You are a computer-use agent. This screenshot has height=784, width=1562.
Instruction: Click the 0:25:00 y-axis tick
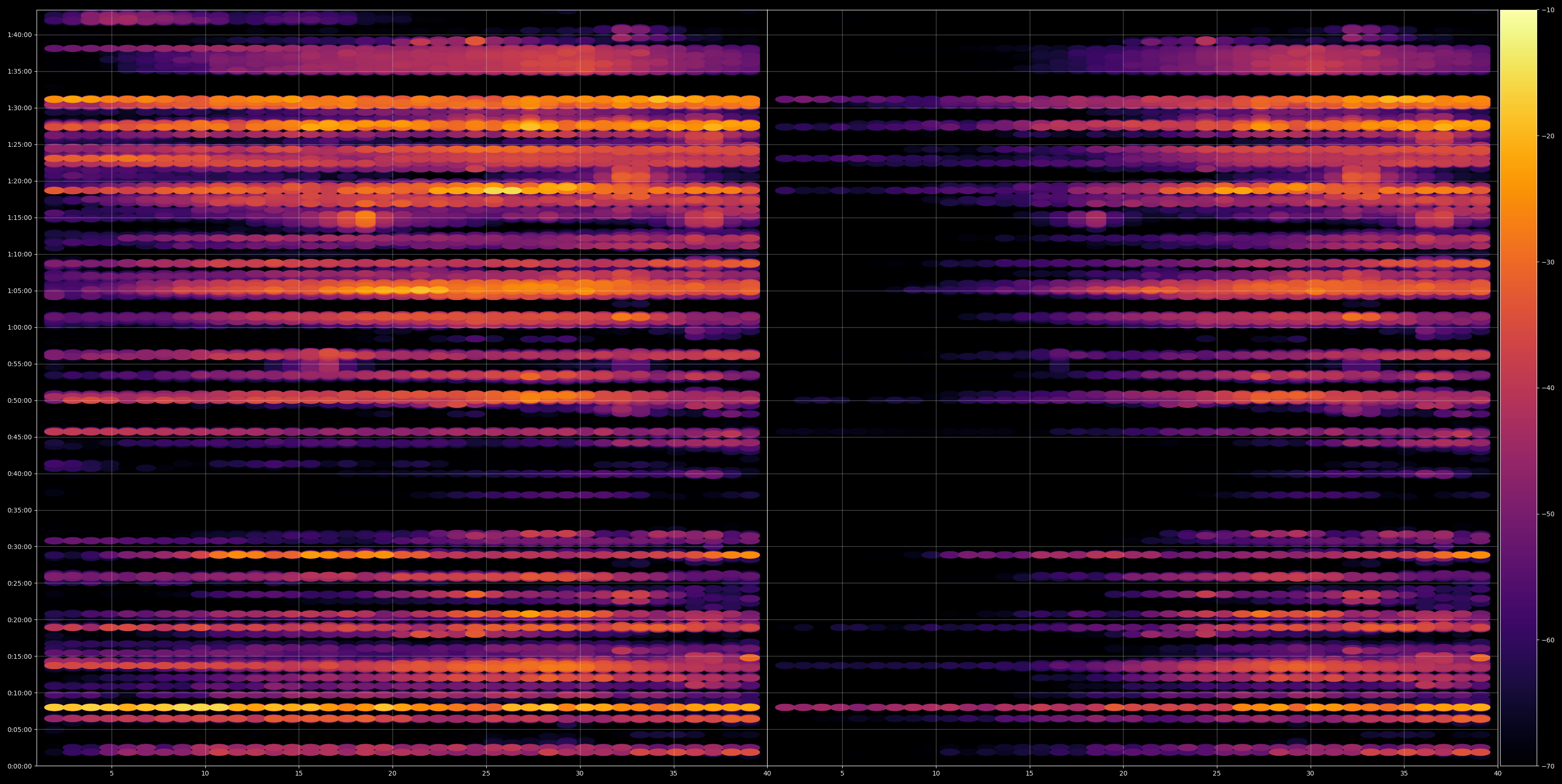[x=19, y=583]
